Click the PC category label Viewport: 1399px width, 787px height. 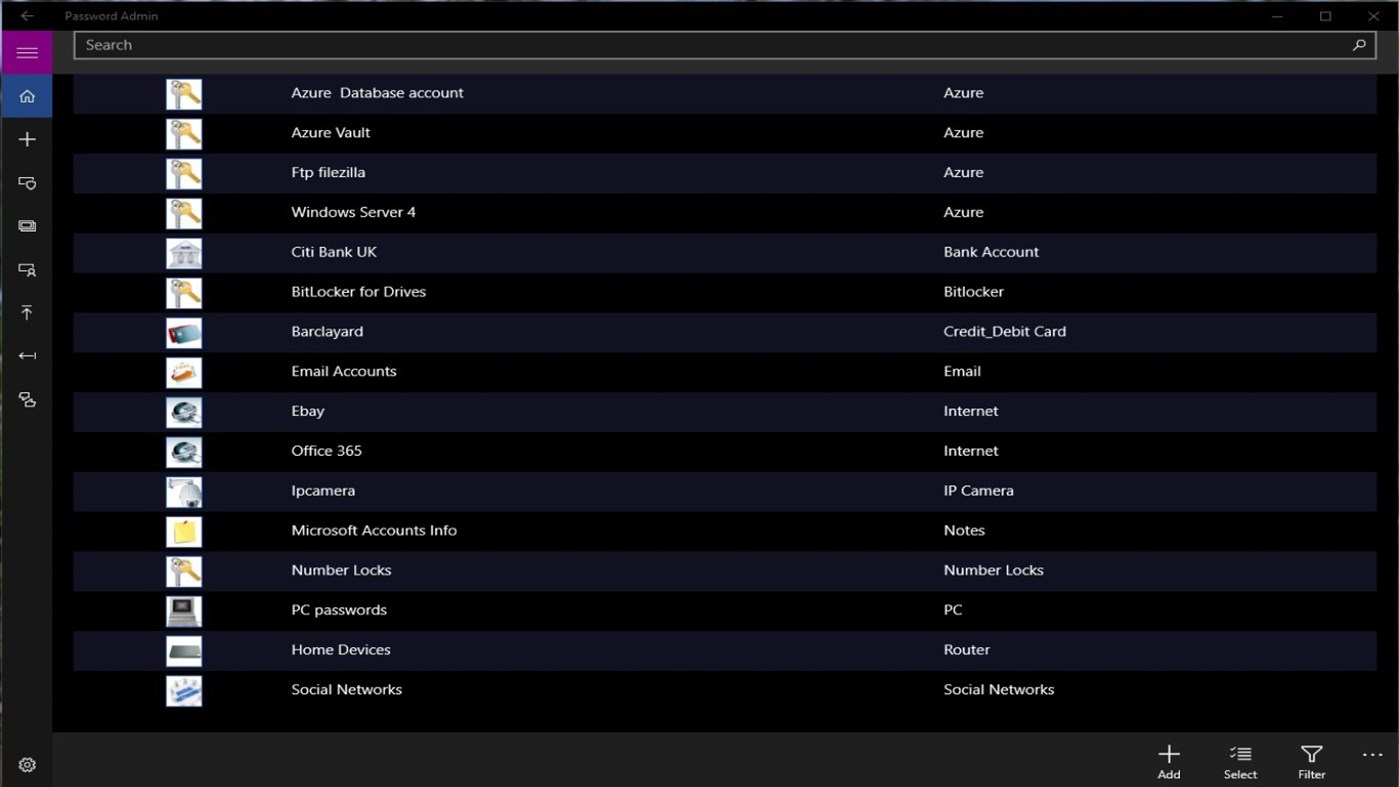(952, 610)
